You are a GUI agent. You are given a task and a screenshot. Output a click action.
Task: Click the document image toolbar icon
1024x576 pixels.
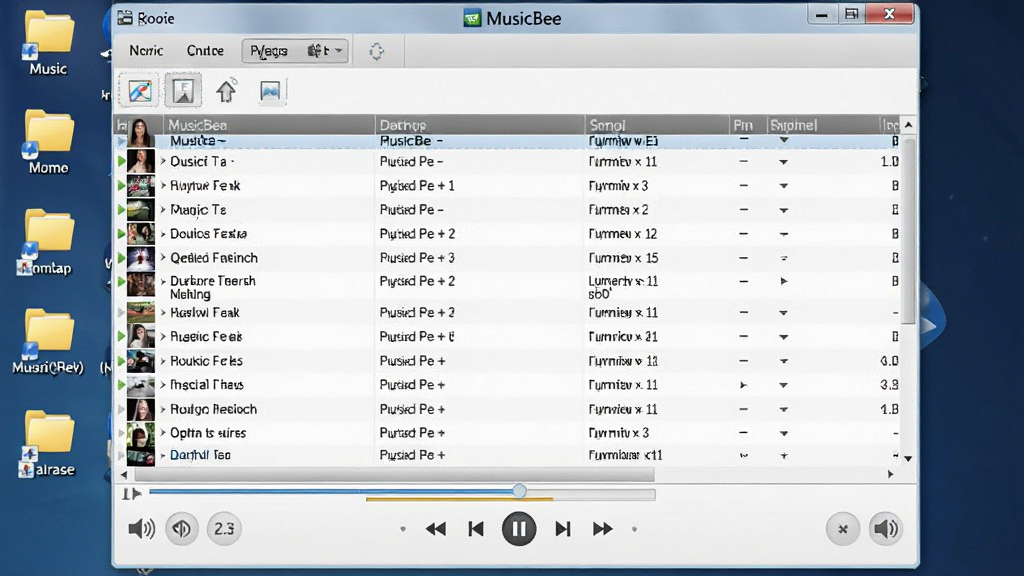click(183, 91)
